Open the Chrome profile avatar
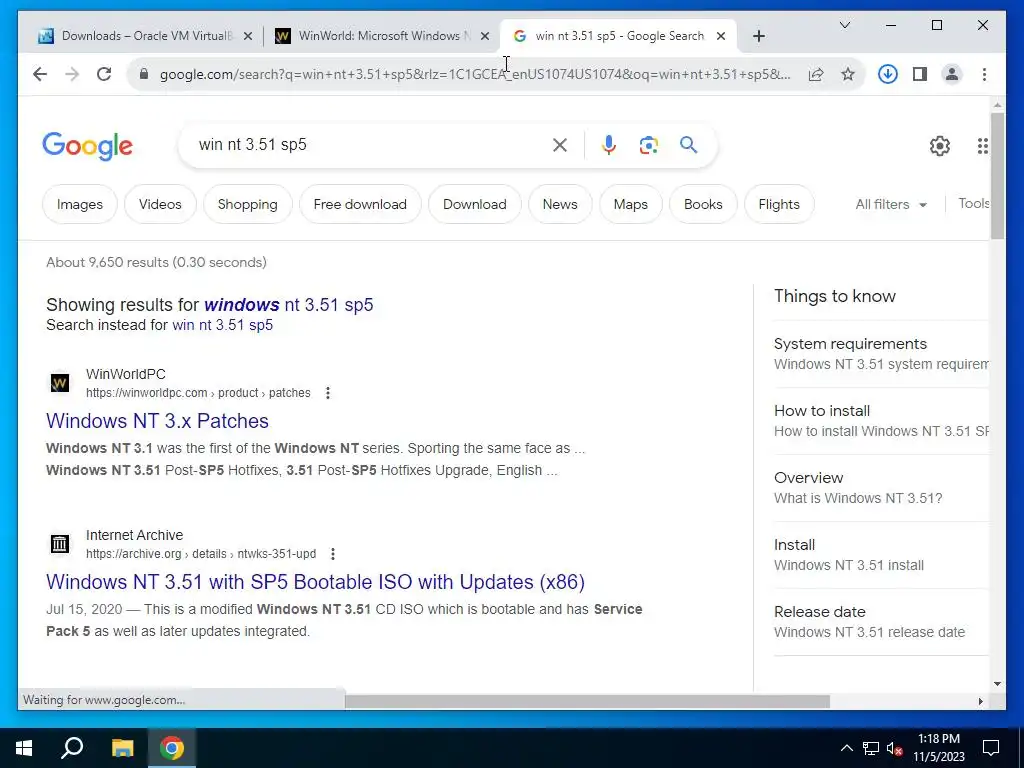Image resolution: width=1024 pixels, height=768 pixels. click(952, 74)
